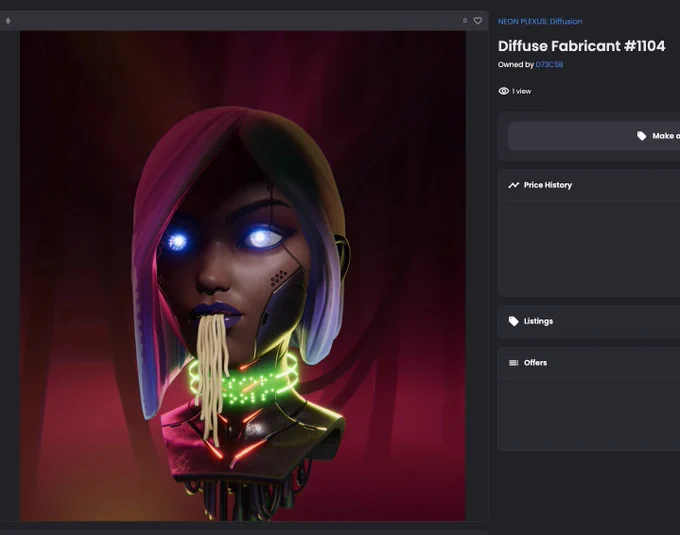Click the eye views icon
The height and width of the screenshot is (535, 680).
[x=503, y=91]
